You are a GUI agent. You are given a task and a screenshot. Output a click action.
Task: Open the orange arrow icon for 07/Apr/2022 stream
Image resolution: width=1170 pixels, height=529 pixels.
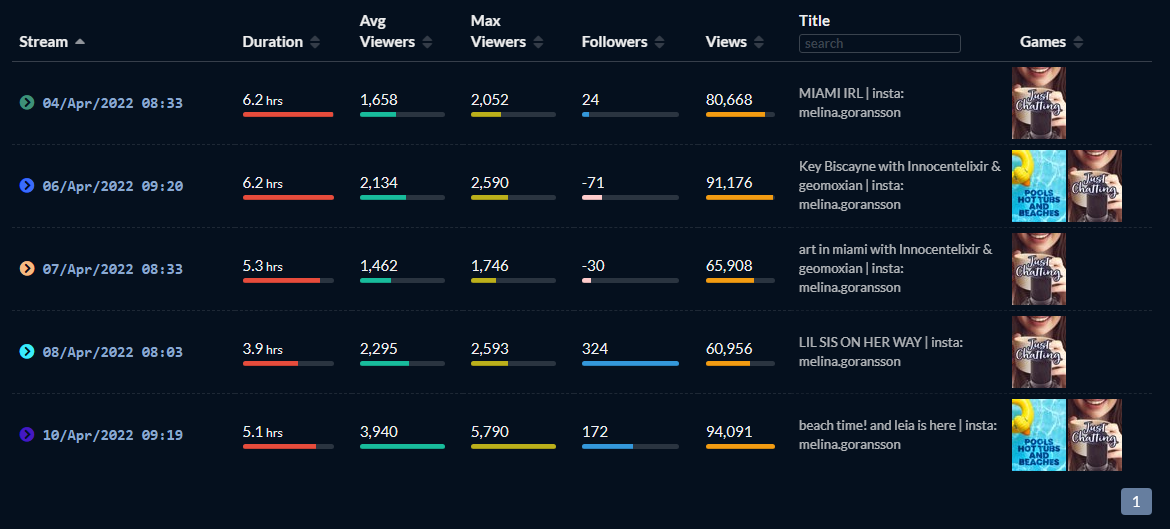coord(27,269)
